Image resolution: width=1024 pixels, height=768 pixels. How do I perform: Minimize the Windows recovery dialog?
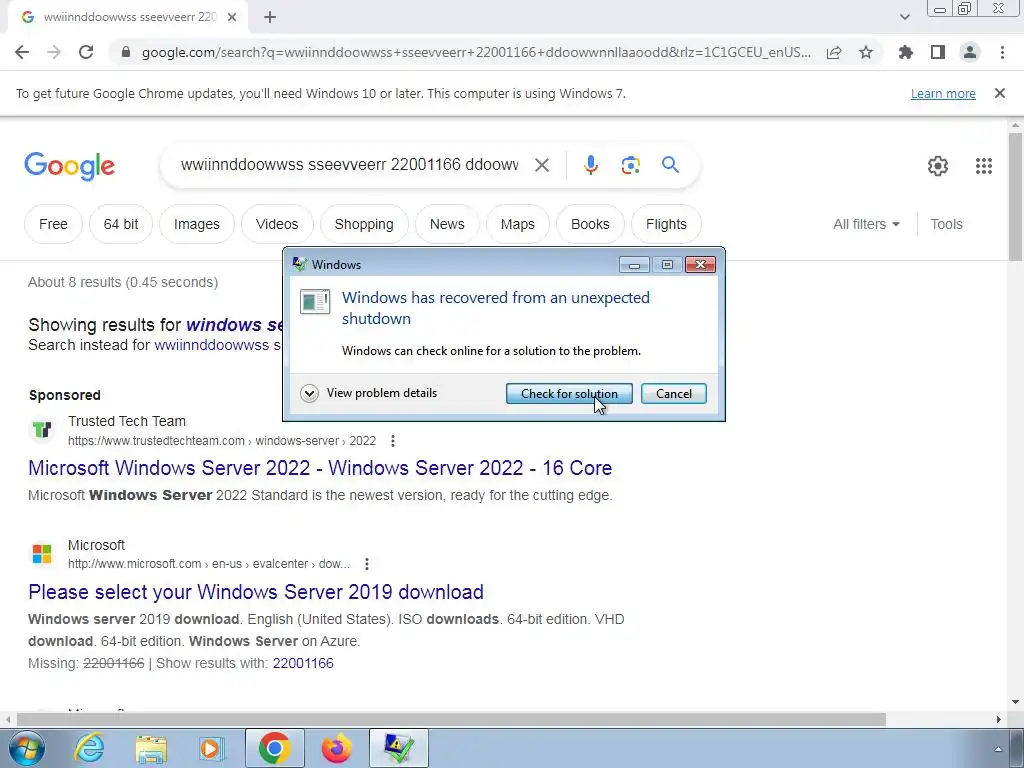[x=633, y=264]
